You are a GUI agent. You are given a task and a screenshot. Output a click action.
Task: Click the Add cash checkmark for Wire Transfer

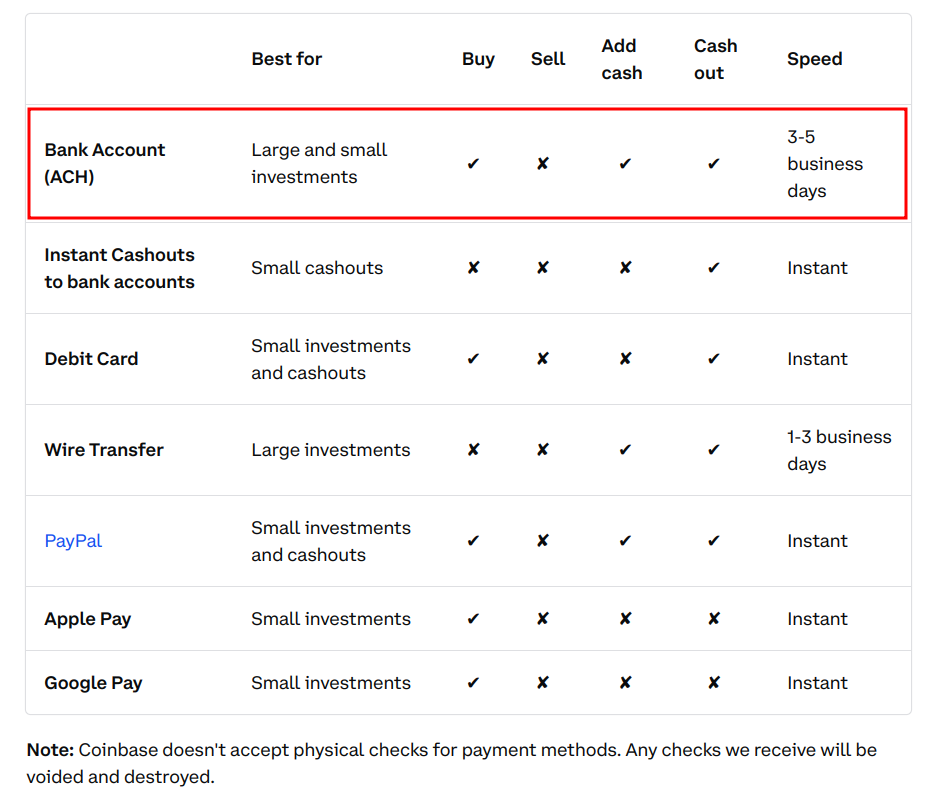click(x=625, y=450)
